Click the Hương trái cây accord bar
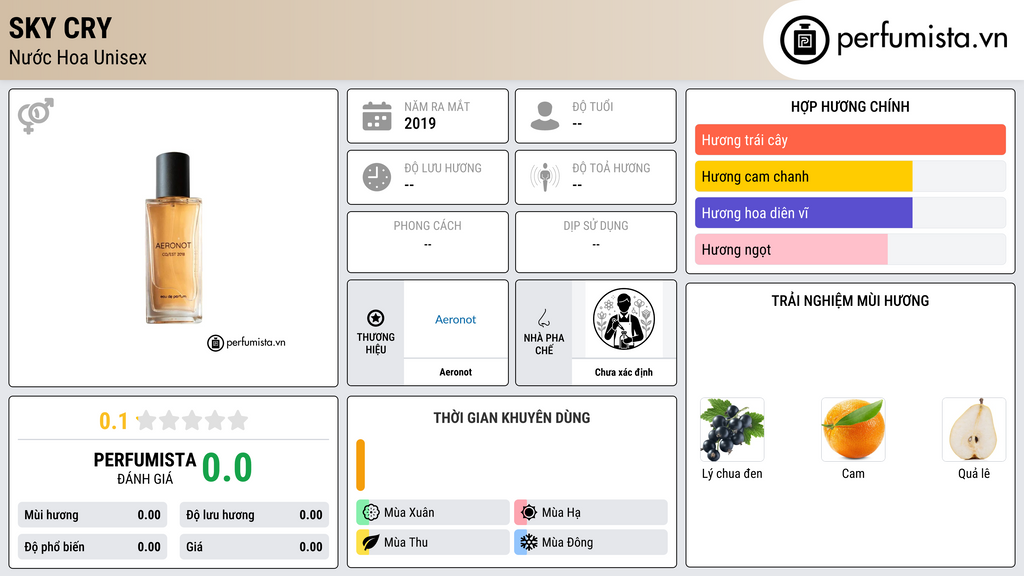Viewport: 1024px width, 576px height. [850, 140]
